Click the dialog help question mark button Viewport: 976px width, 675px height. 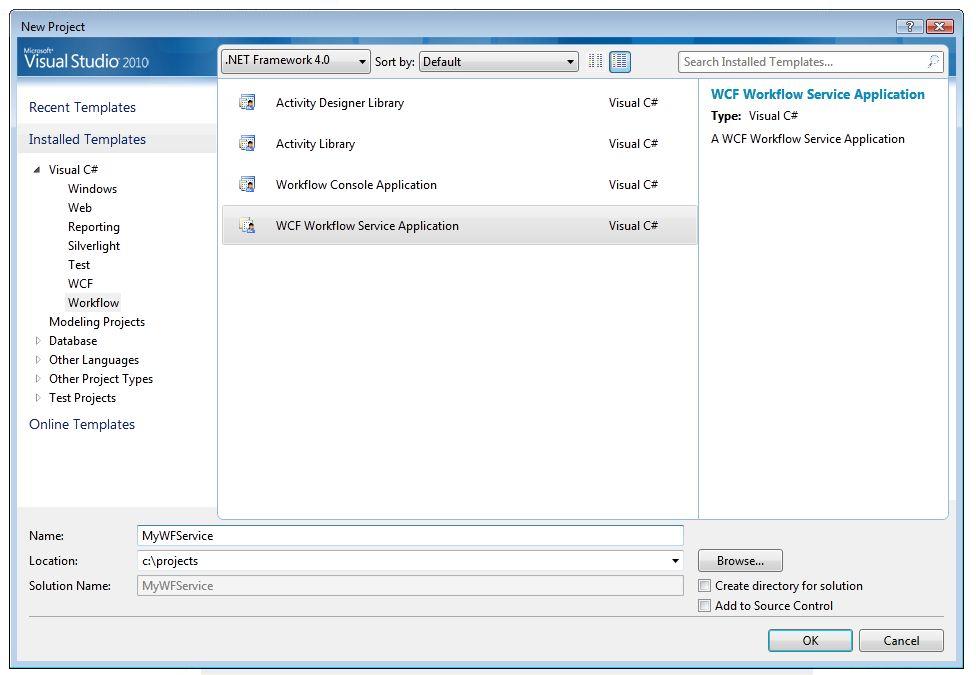(909, 26)
